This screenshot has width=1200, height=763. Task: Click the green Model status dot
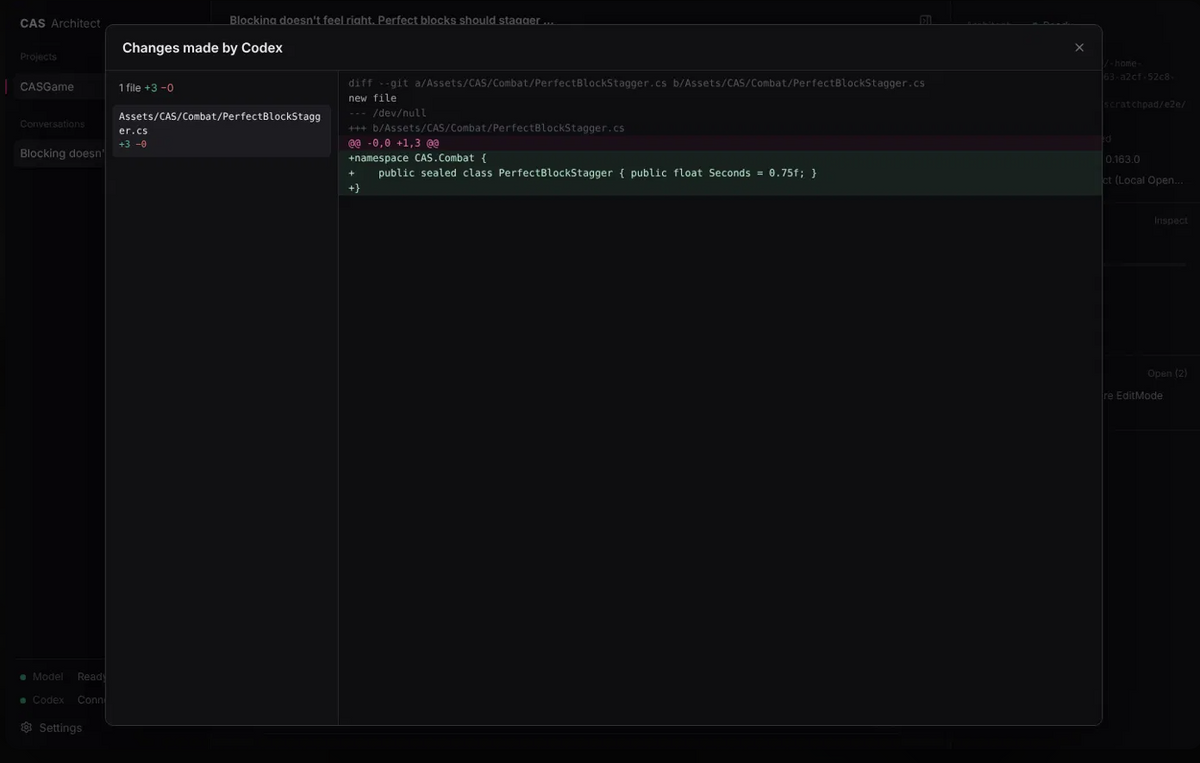tap(23, 677)
